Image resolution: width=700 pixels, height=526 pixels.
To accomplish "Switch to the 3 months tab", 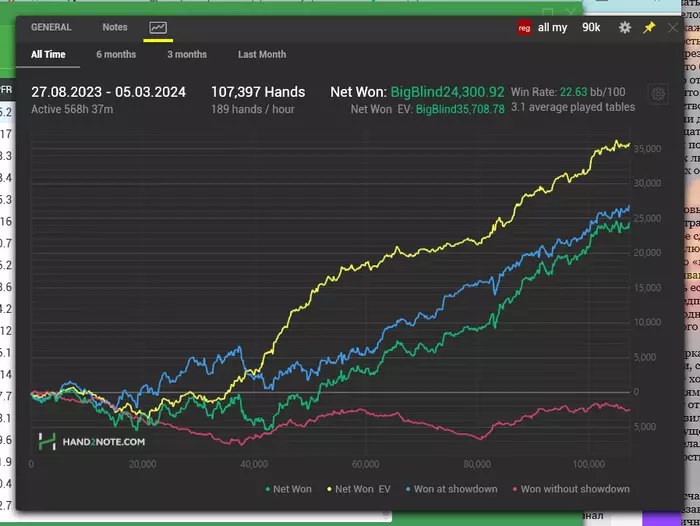I will pyautogui.click(x=187, y=54).
